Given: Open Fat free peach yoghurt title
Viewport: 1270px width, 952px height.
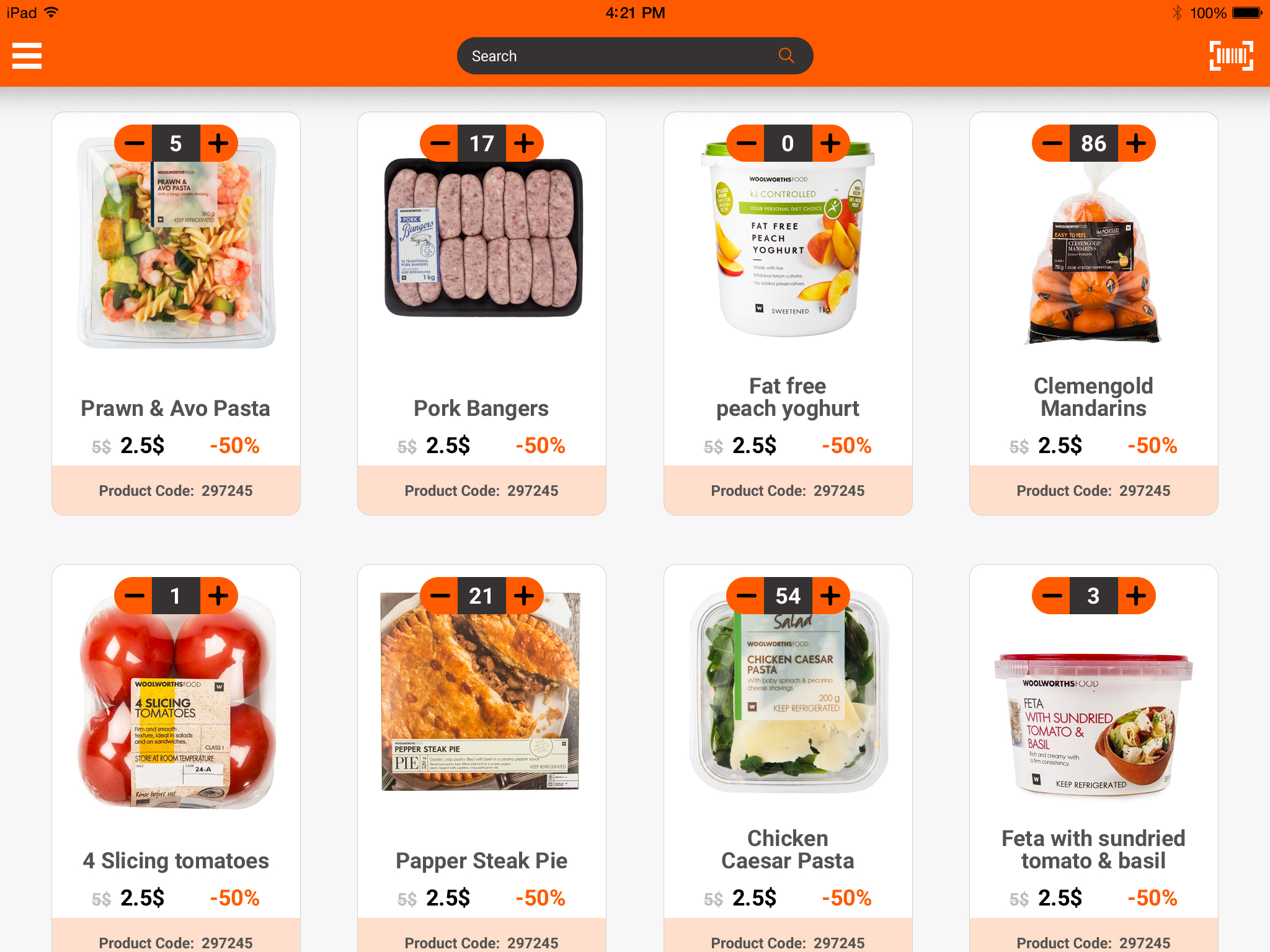Looking at the screenshot, I should 788,397.
